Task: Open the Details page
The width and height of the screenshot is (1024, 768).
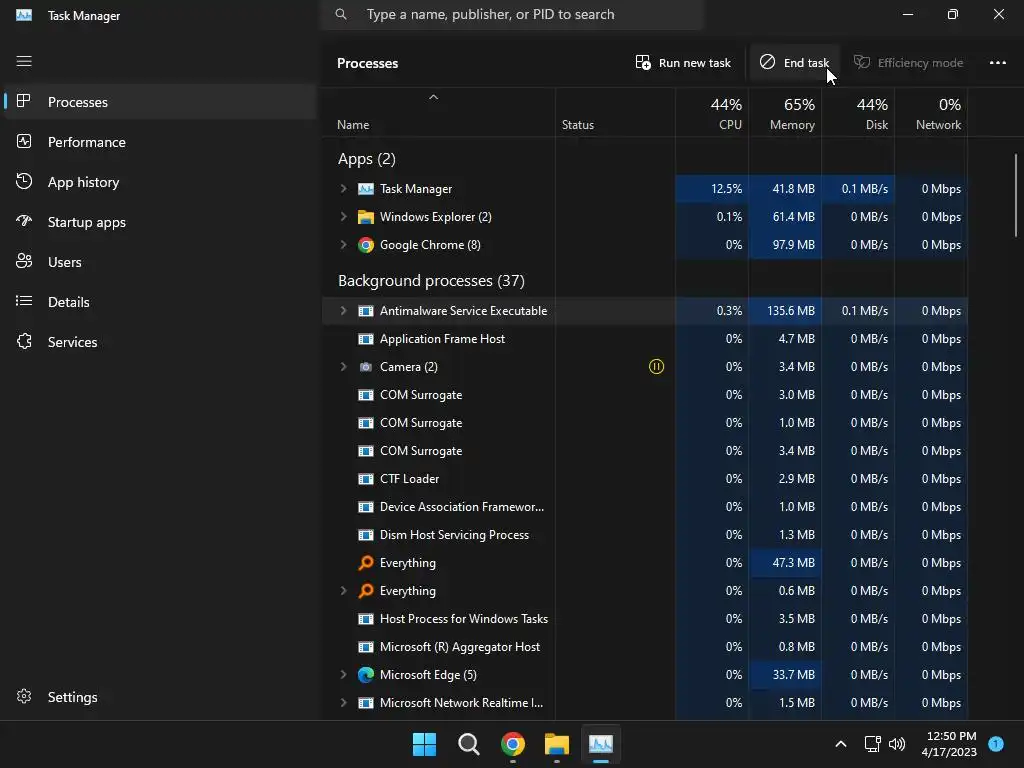Action: (x=159, y=302)
